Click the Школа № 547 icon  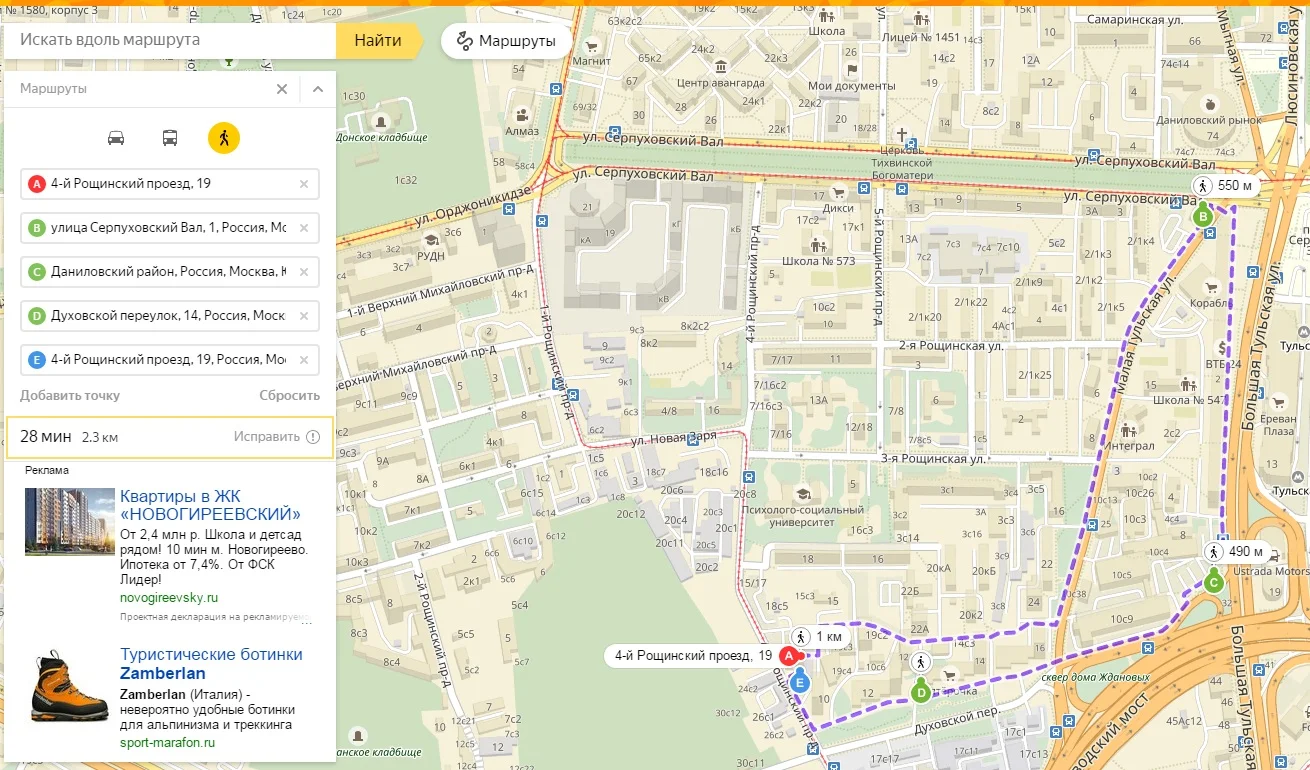1188,382
